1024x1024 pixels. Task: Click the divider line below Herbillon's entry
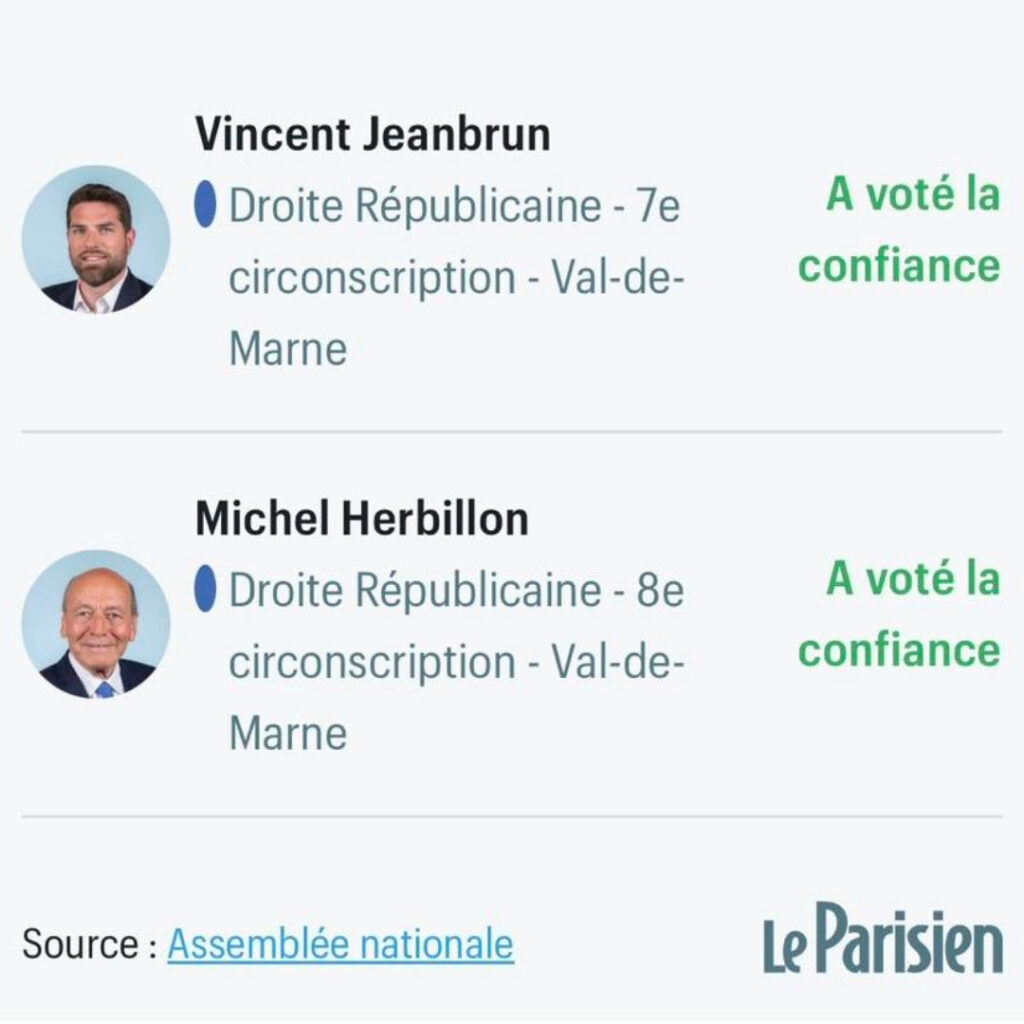tap(512, 816)
